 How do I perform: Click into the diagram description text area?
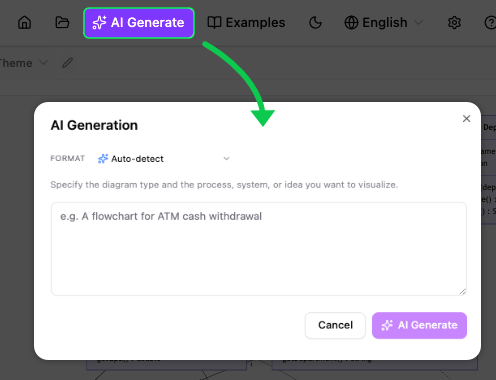tap(259, 249)
